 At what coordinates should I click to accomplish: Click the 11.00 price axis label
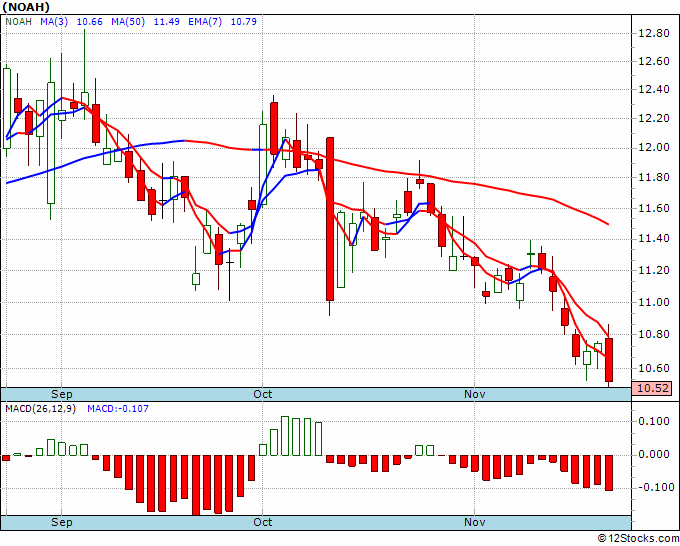coord(651,302)
